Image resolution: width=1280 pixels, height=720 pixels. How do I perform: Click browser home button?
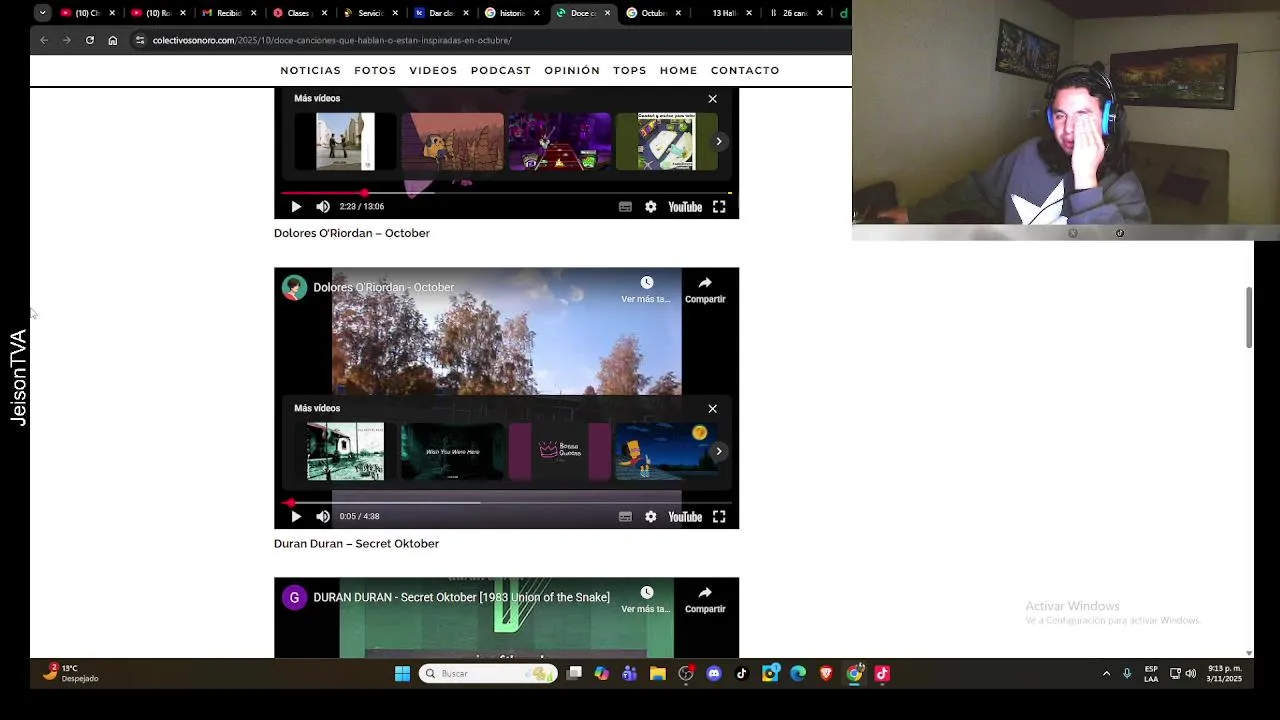(112, 40)
